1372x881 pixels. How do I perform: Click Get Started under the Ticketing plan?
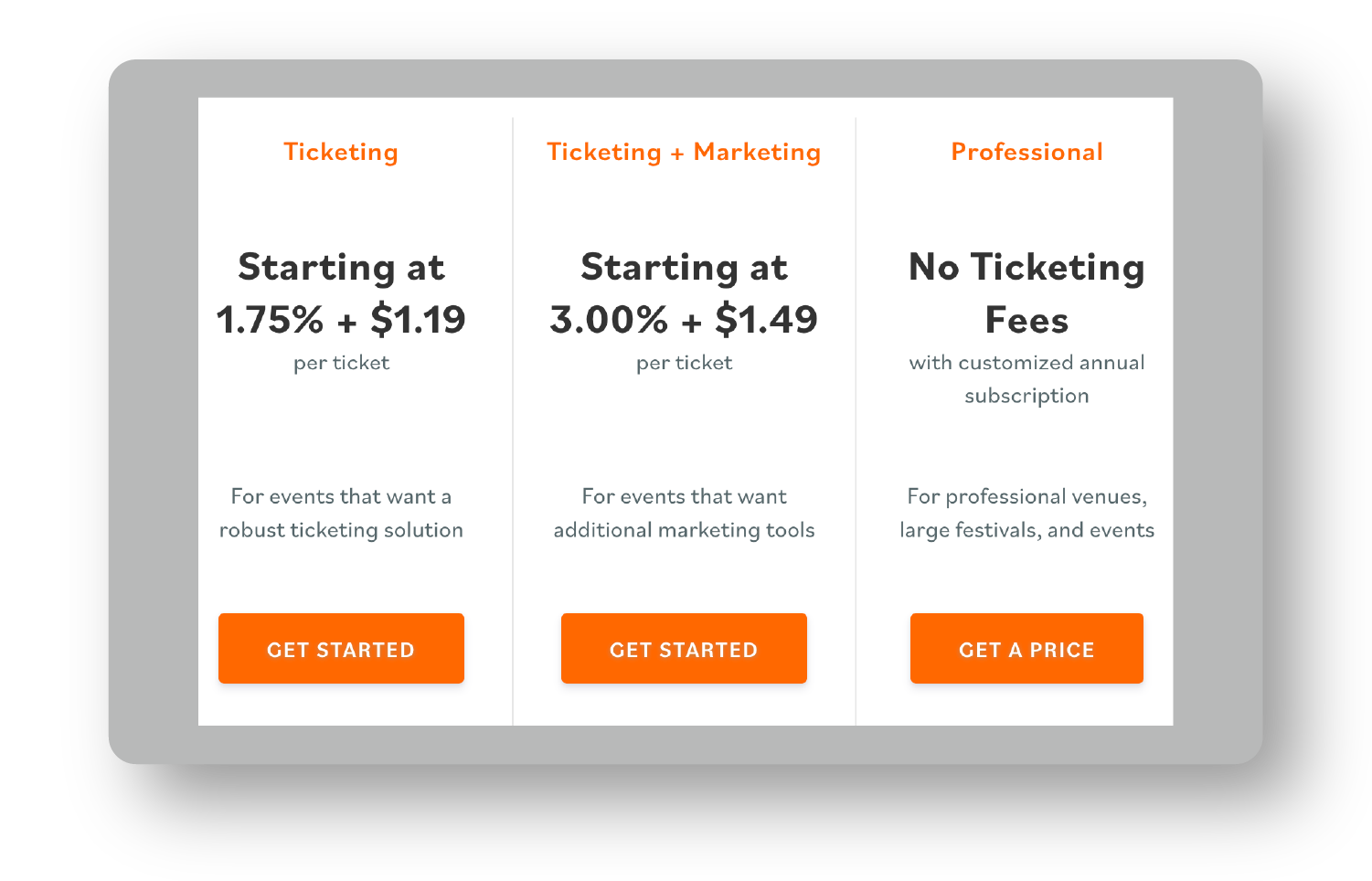coord(341,649)
